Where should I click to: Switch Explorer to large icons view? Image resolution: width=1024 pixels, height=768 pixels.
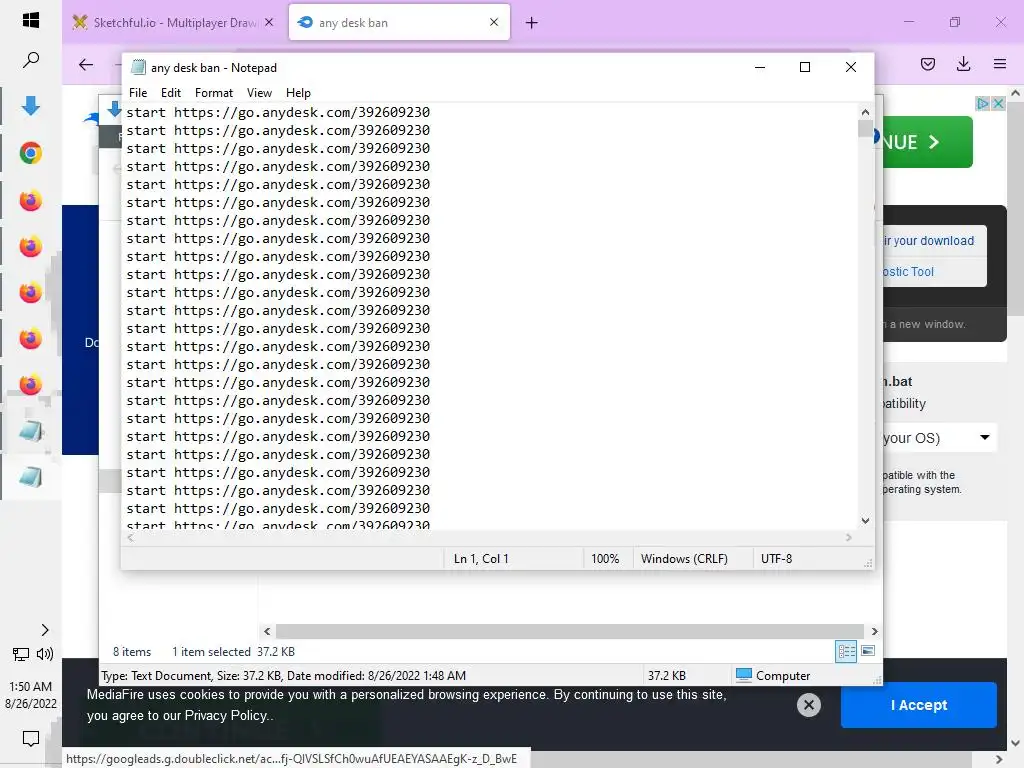click(868, 651)
